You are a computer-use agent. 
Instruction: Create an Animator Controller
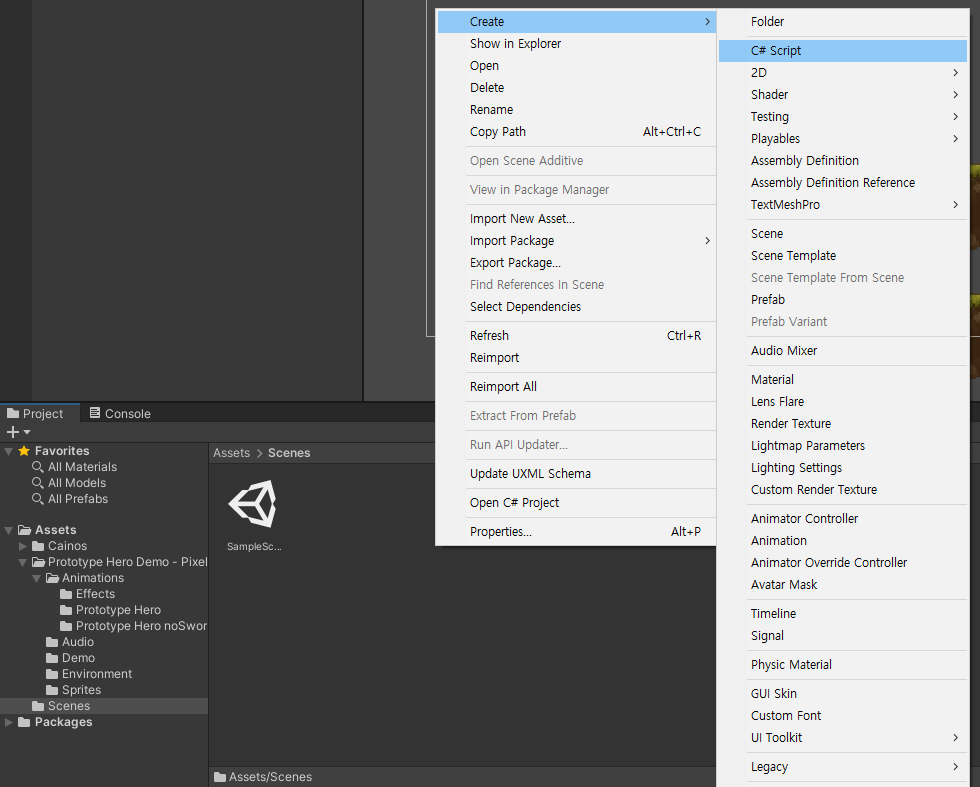coord(842,519)
